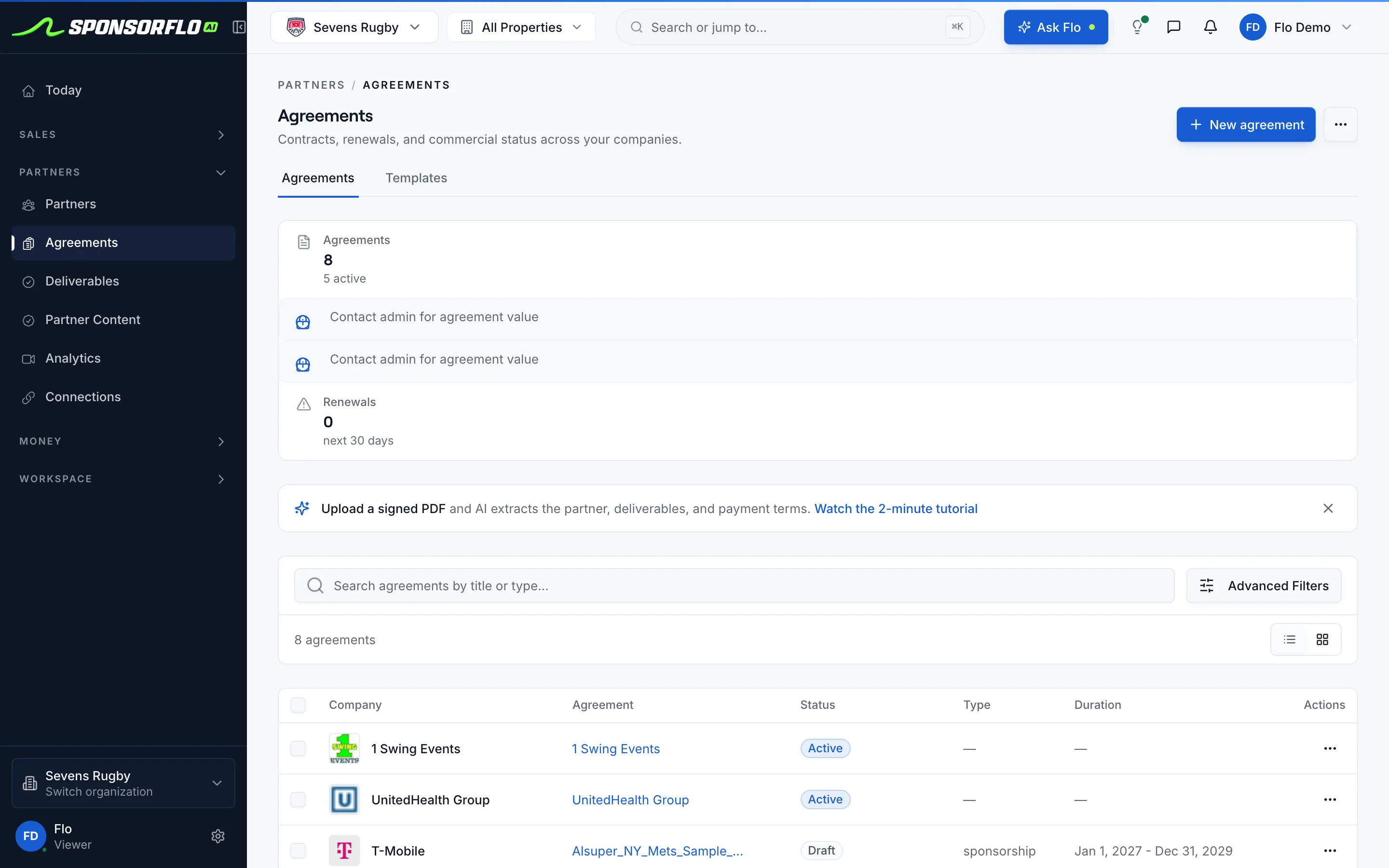
Task: Open the lightbulb tips icon
Action: (1137, 27)
